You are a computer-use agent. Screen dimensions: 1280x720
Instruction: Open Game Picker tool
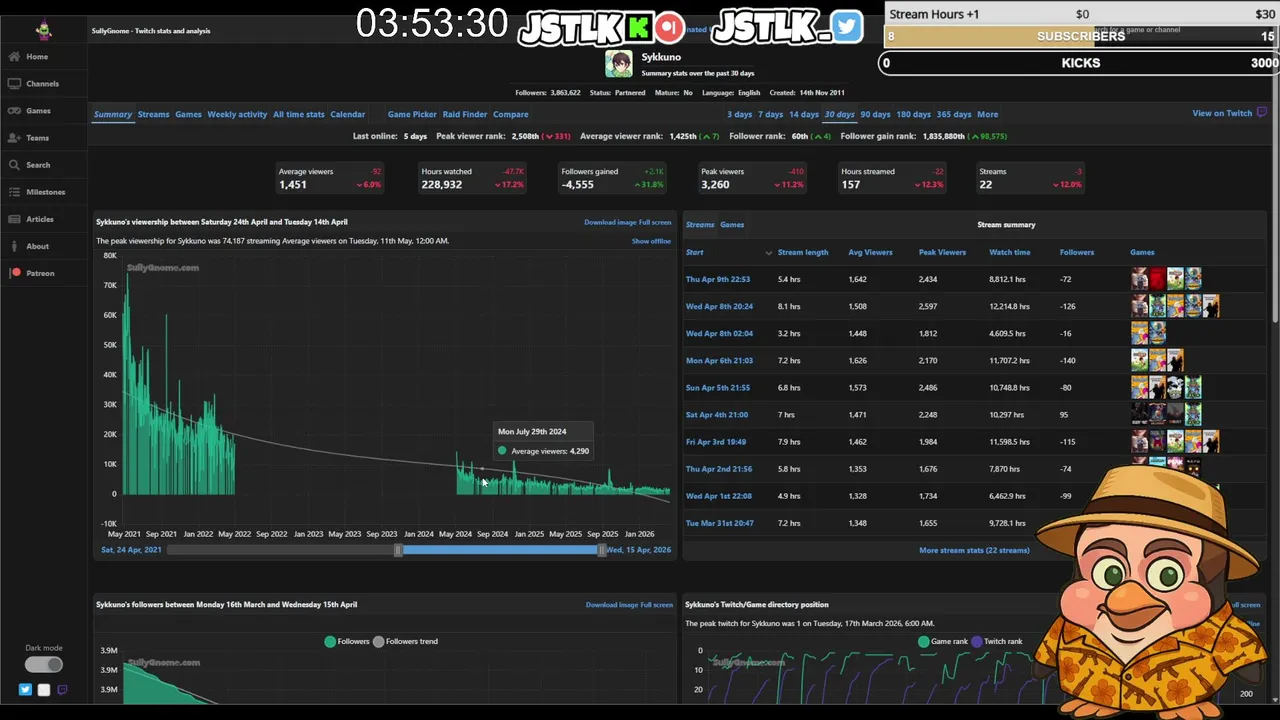coord(412,114)
